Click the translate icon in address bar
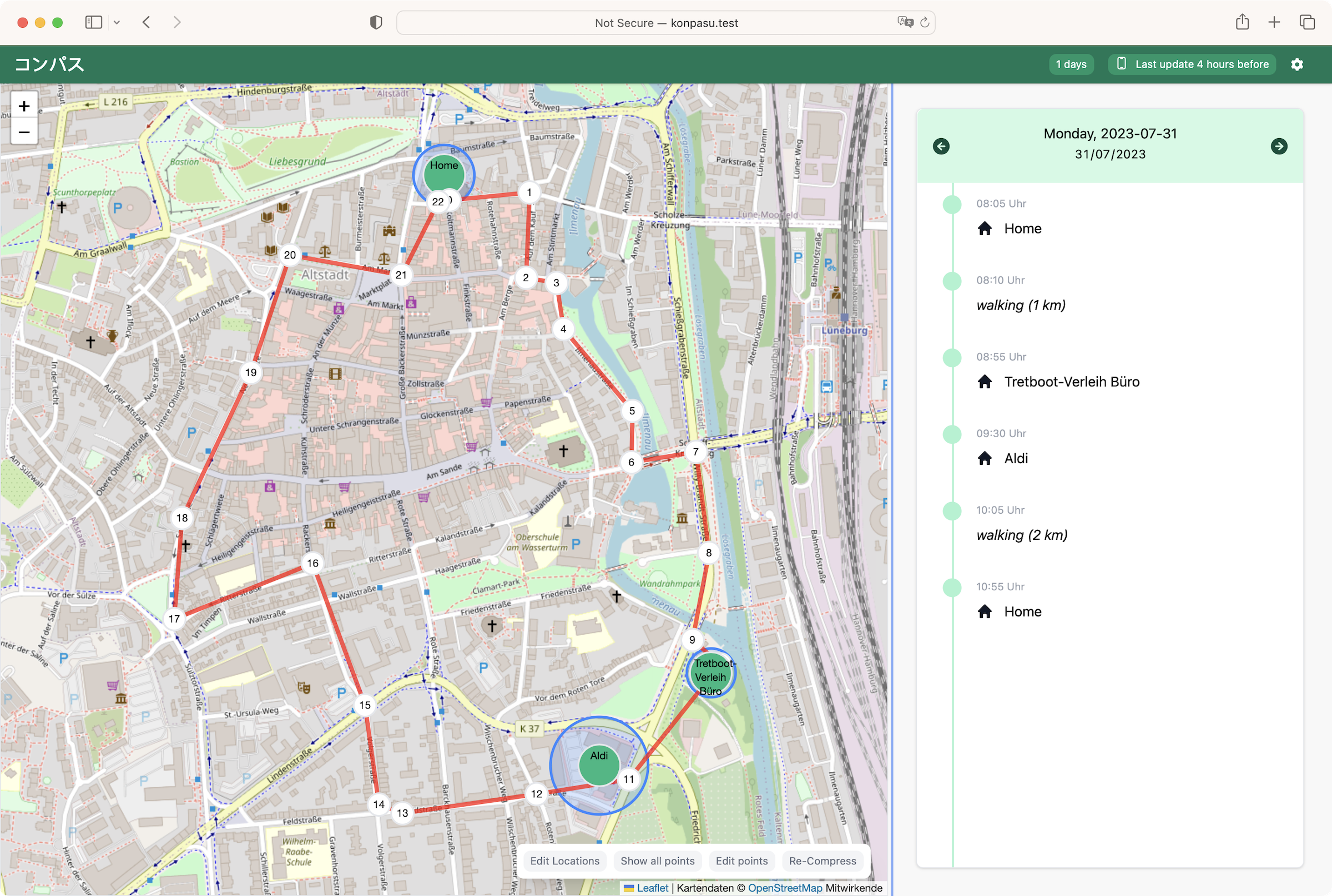Image resolution: width=1332 pixels, height=896 pixels. pyautogui.click(x=905, y=22)
